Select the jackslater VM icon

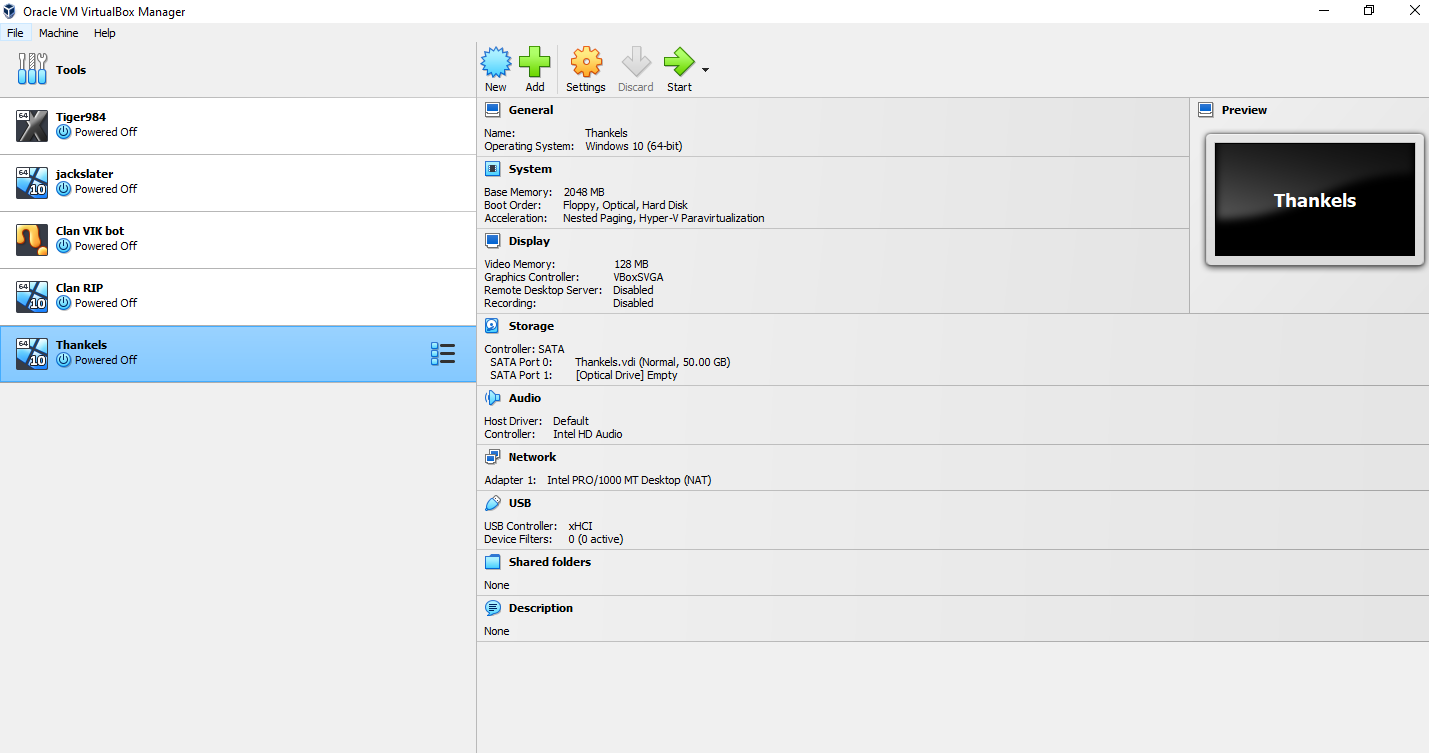[x=32, y=183]
